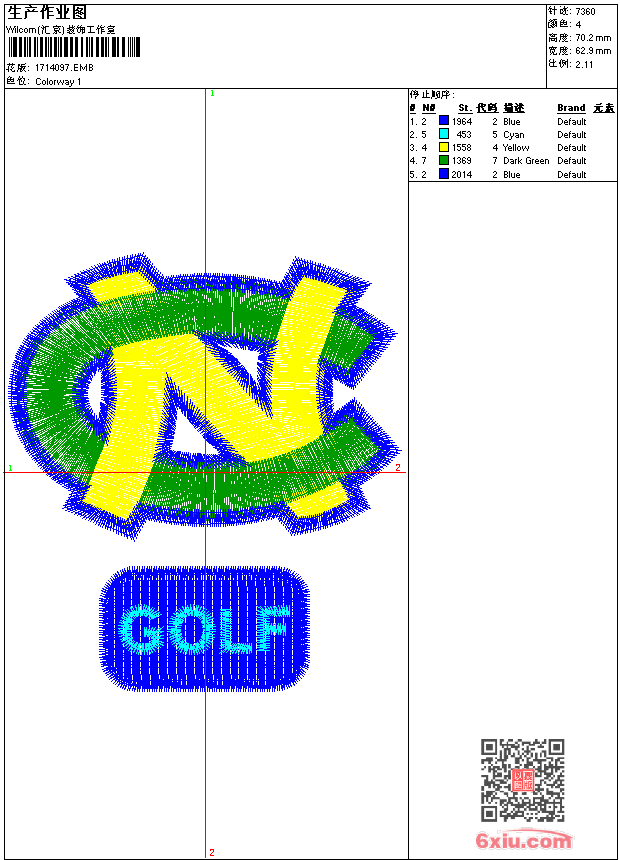
Task: Click the "Brand" column header
Action: (x=571, y=108)
